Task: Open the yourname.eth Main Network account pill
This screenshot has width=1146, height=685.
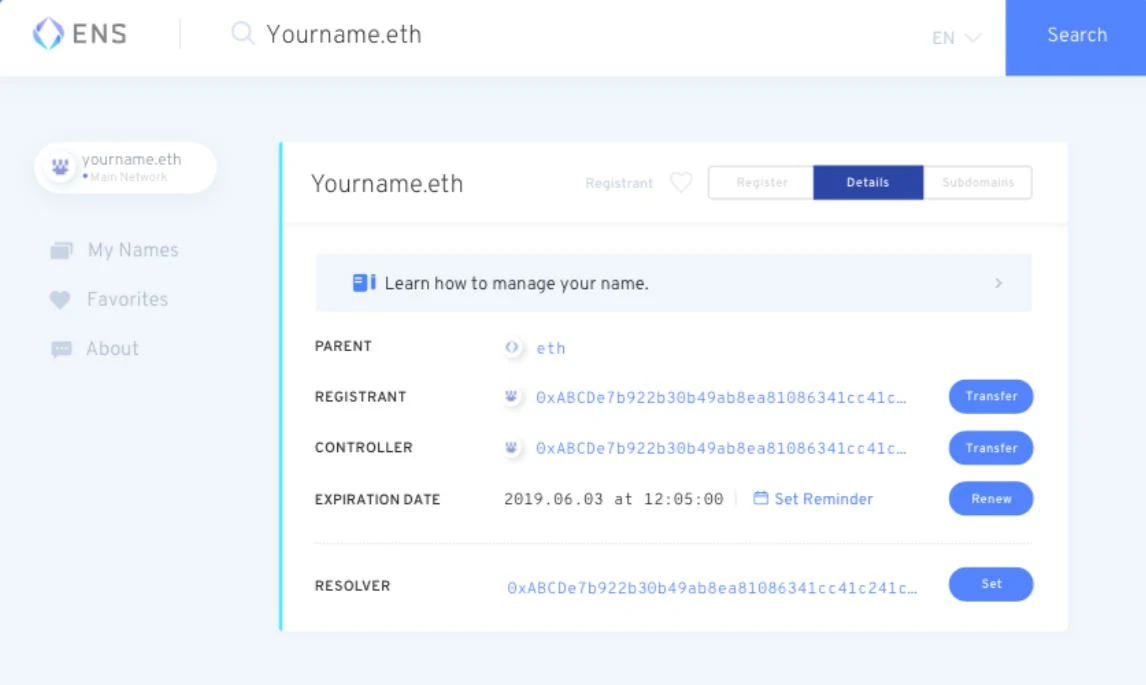Action: pos(126,167)
